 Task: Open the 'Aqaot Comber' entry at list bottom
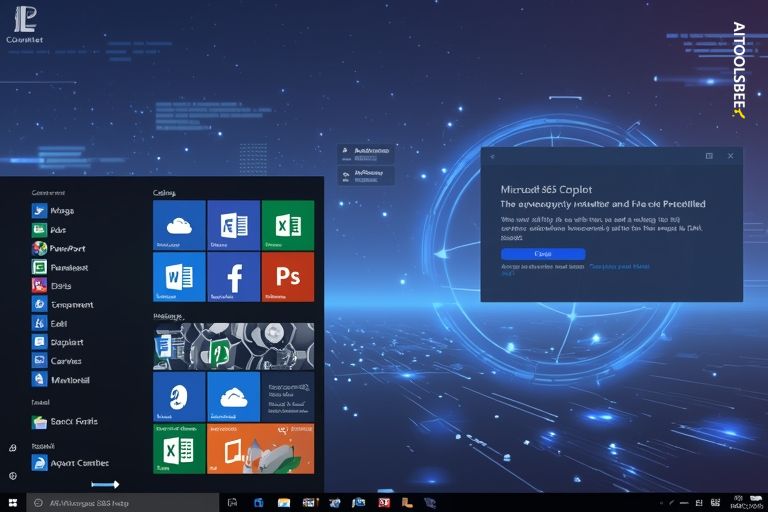click(x=70, y=463)
